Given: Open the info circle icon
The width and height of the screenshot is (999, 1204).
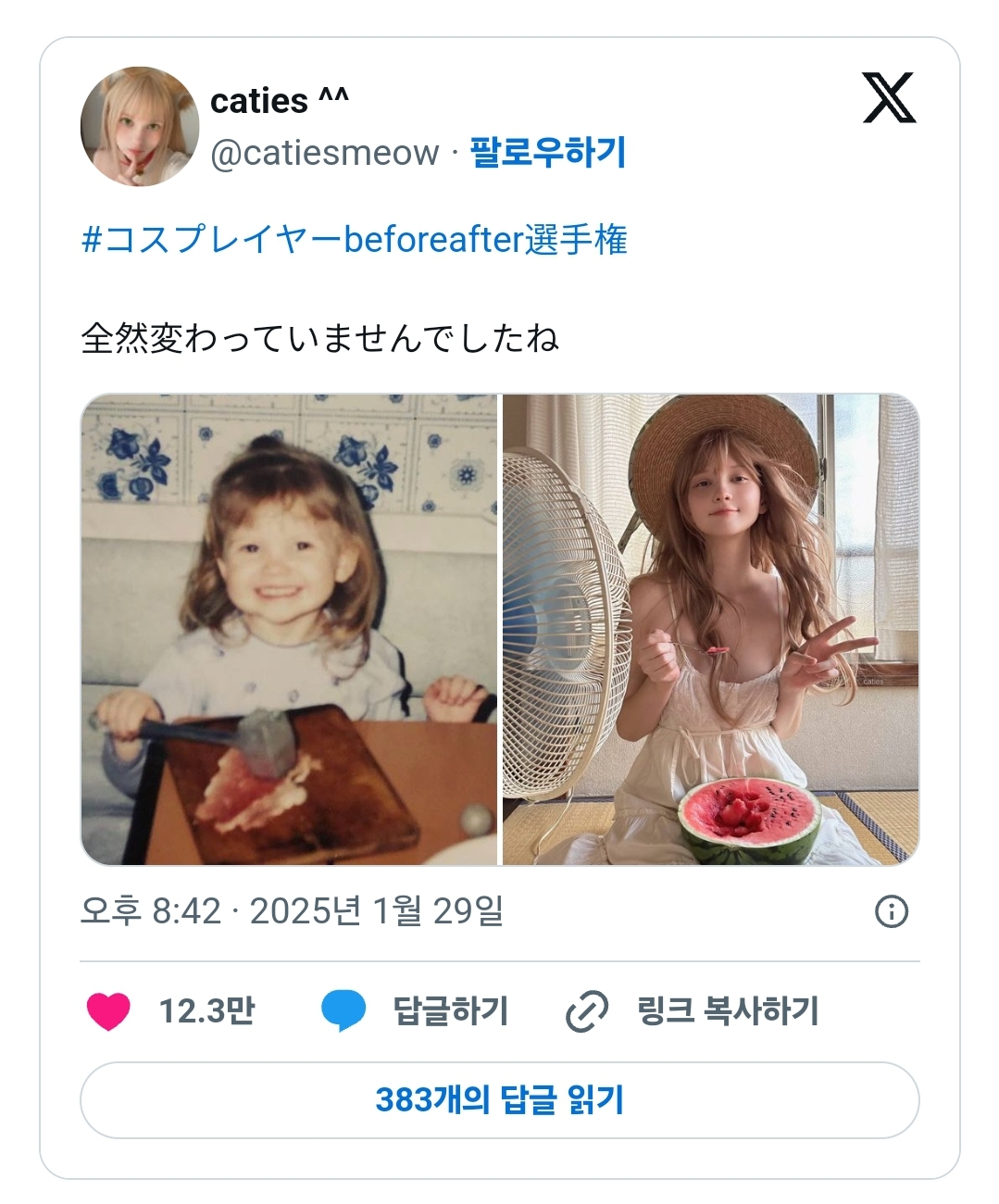Looking at the screenshot, I should [892, 911].
